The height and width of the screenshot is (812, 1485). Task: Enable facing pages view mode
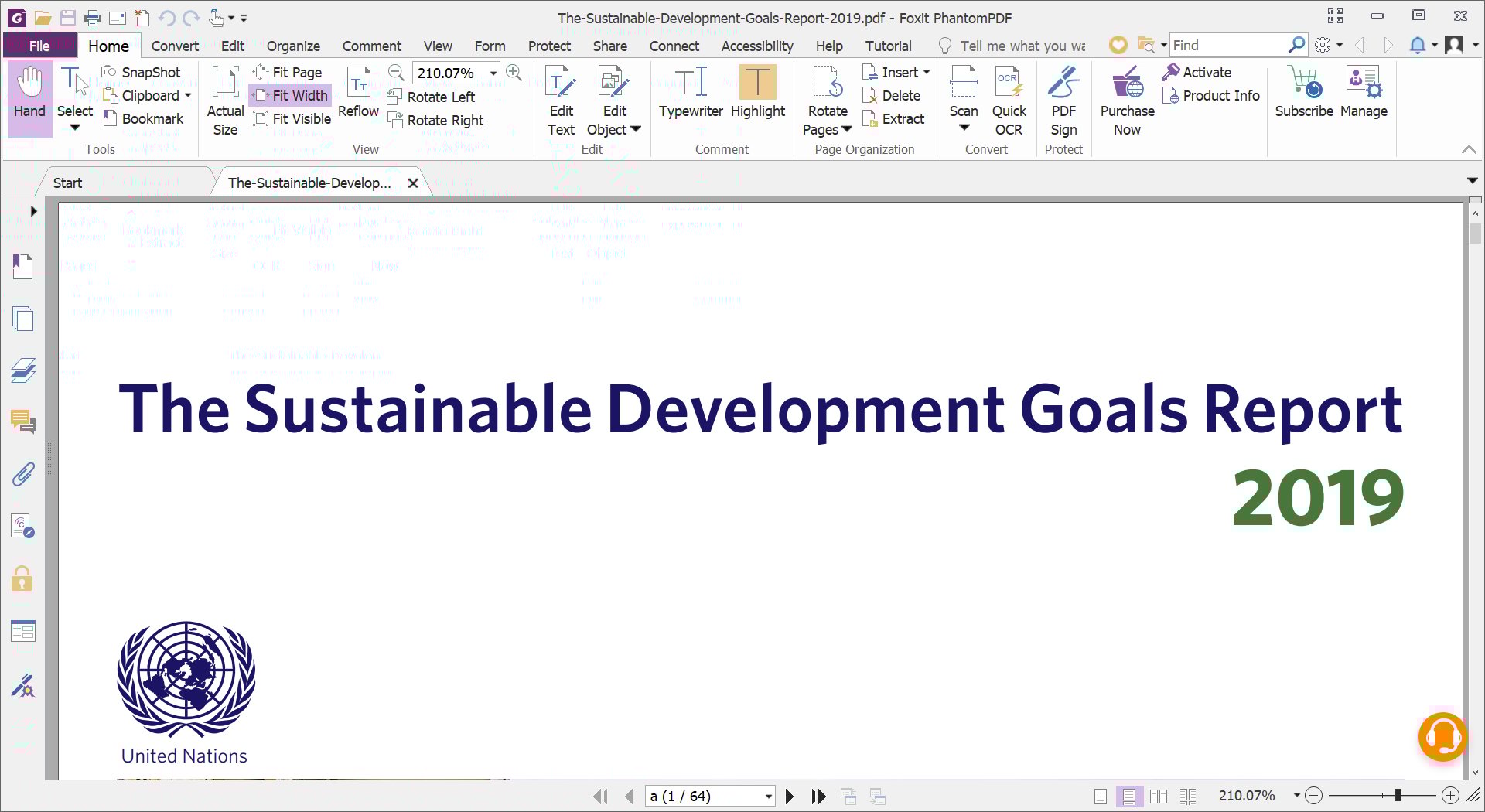[x=1159, y=797]
